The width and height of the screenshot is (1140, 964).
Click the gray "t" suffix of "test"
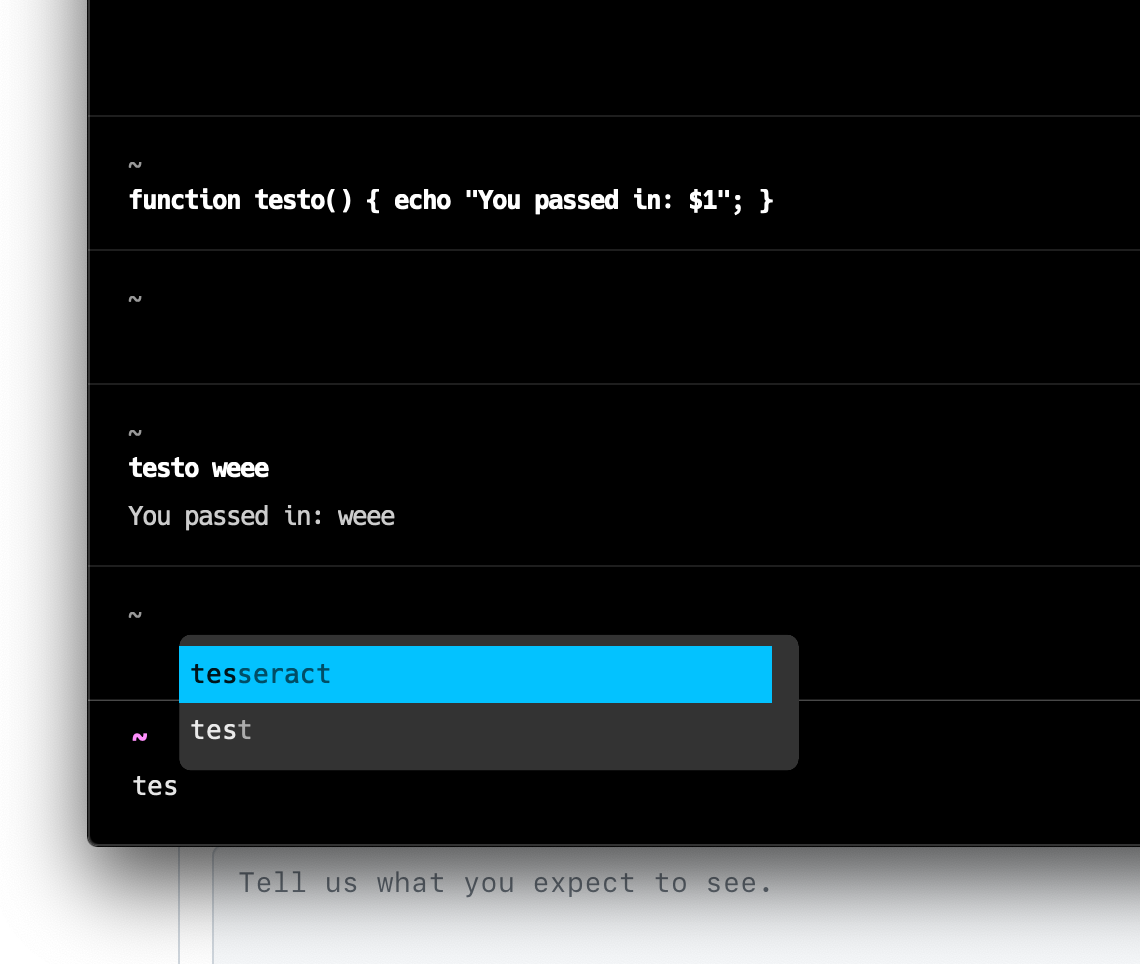(244, 729)
